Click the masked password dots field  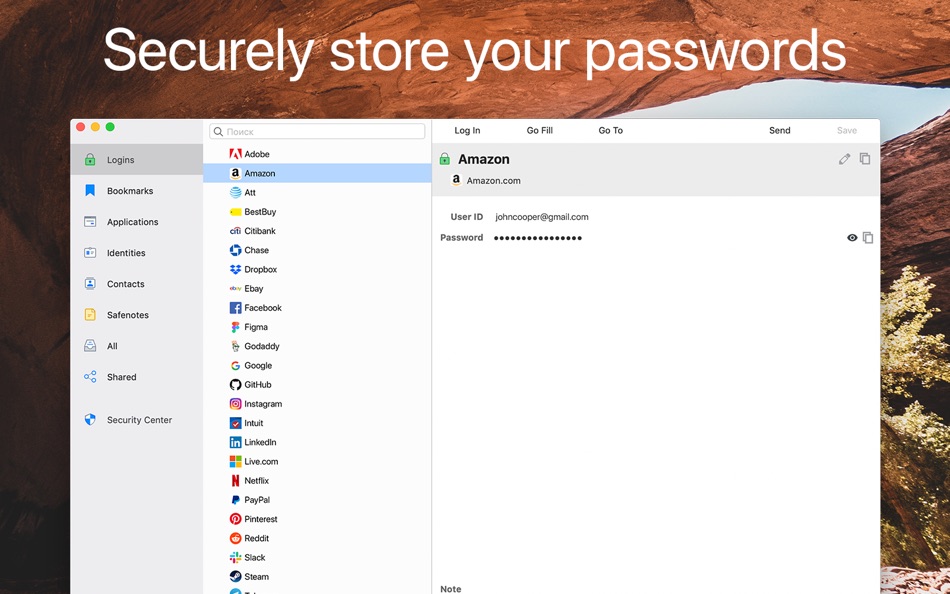[538, 238]
